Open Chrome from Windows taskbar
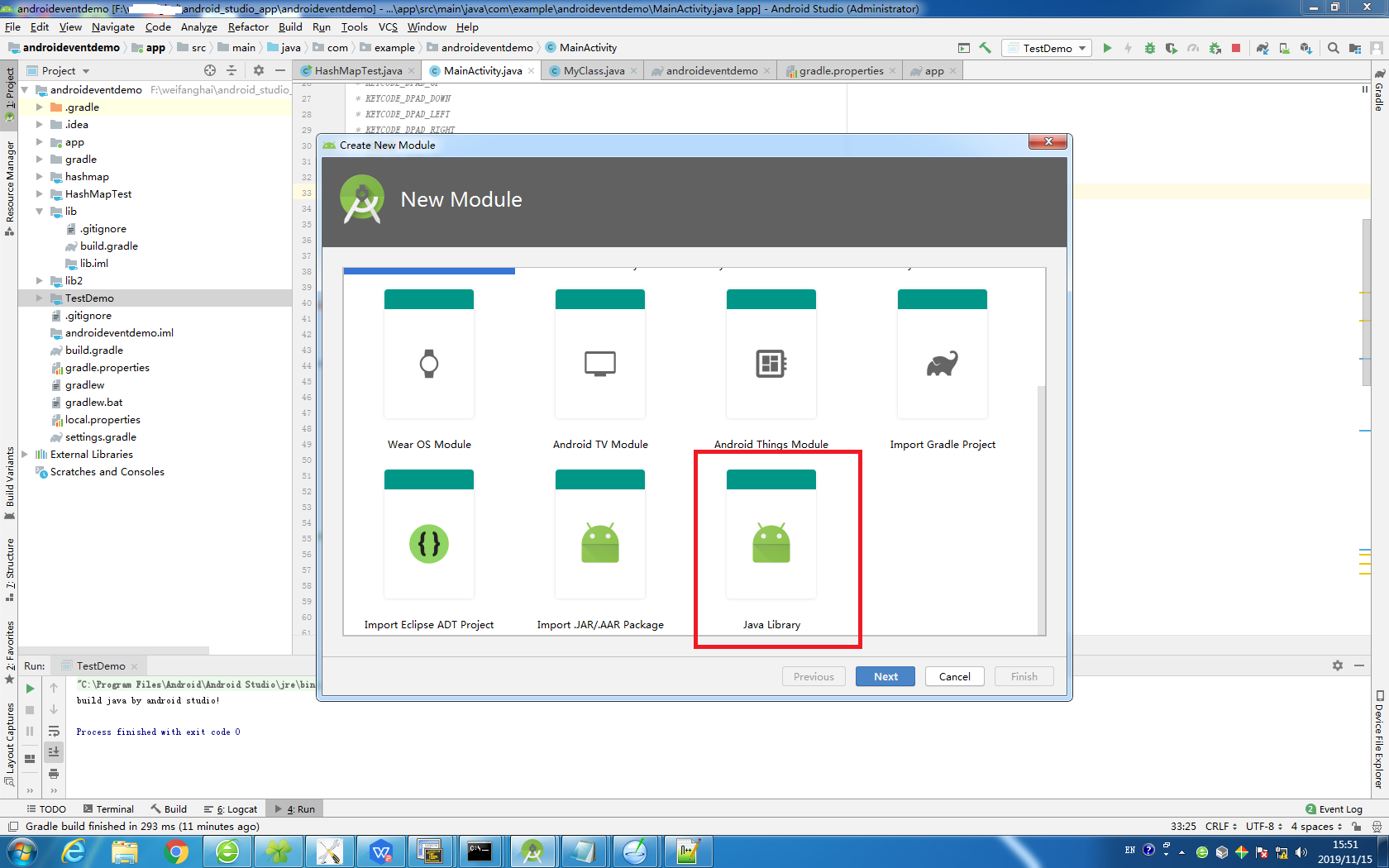Viewport: 1389px width, 868px height. pyautogui.click(x=175, y=851)
